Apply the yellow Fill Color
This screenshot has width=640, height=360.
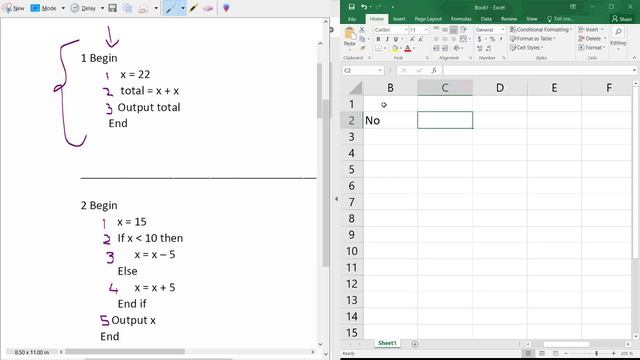[x=395, y=49]
